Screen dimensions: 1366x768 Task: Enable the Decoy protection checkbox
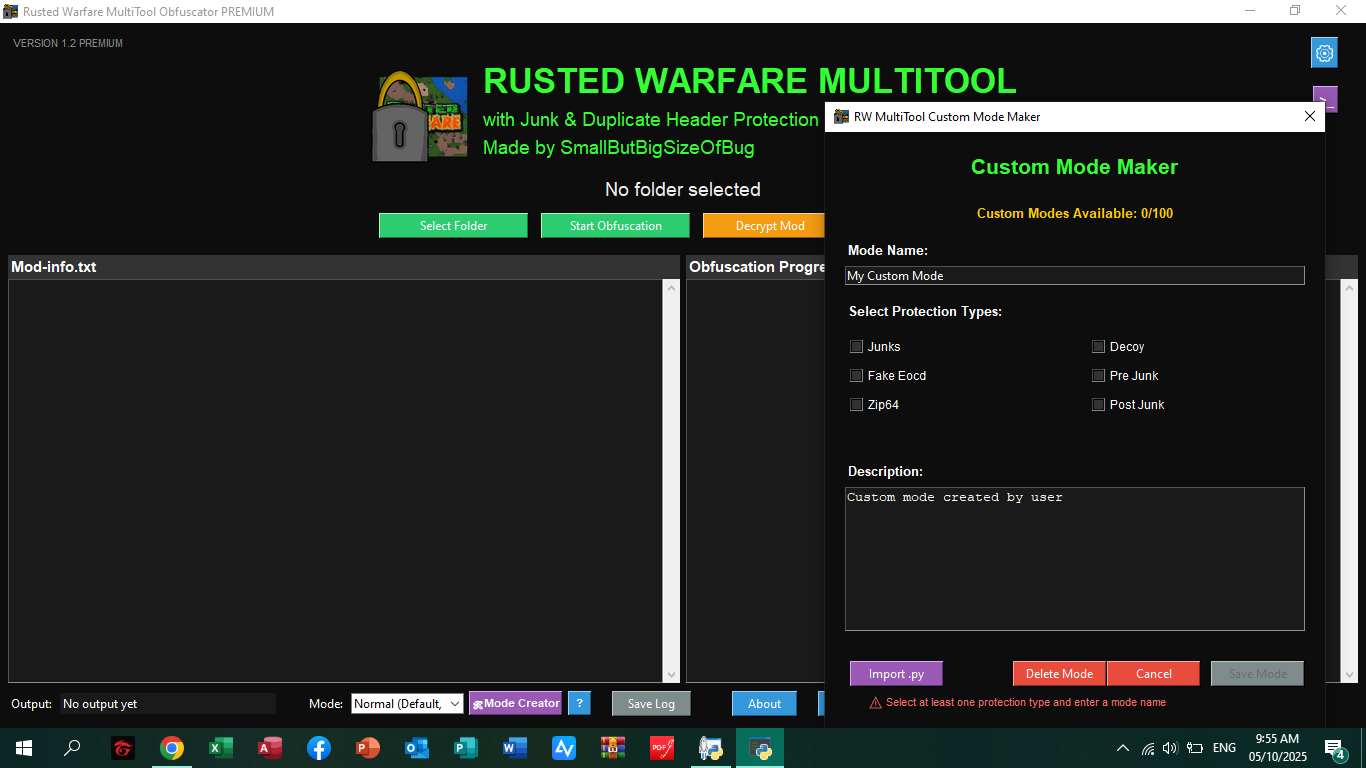click(x=1098, y=347)
